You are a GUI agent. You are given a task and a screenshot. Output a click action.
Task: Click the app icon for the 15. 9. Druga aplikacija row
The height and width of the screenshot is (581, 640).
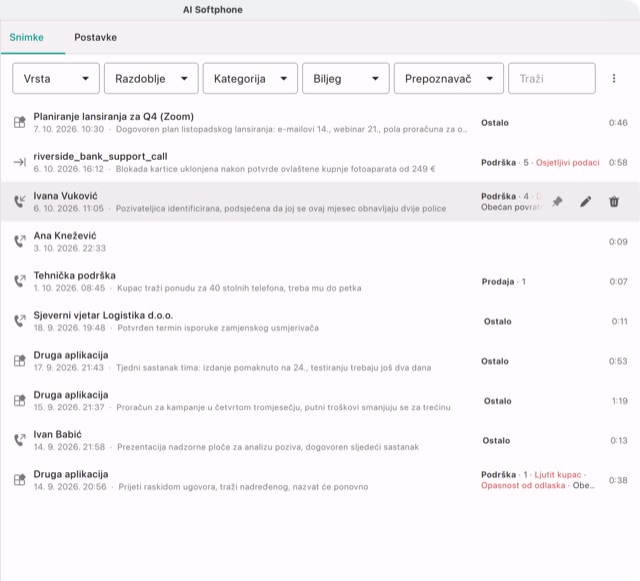point(20,401)
